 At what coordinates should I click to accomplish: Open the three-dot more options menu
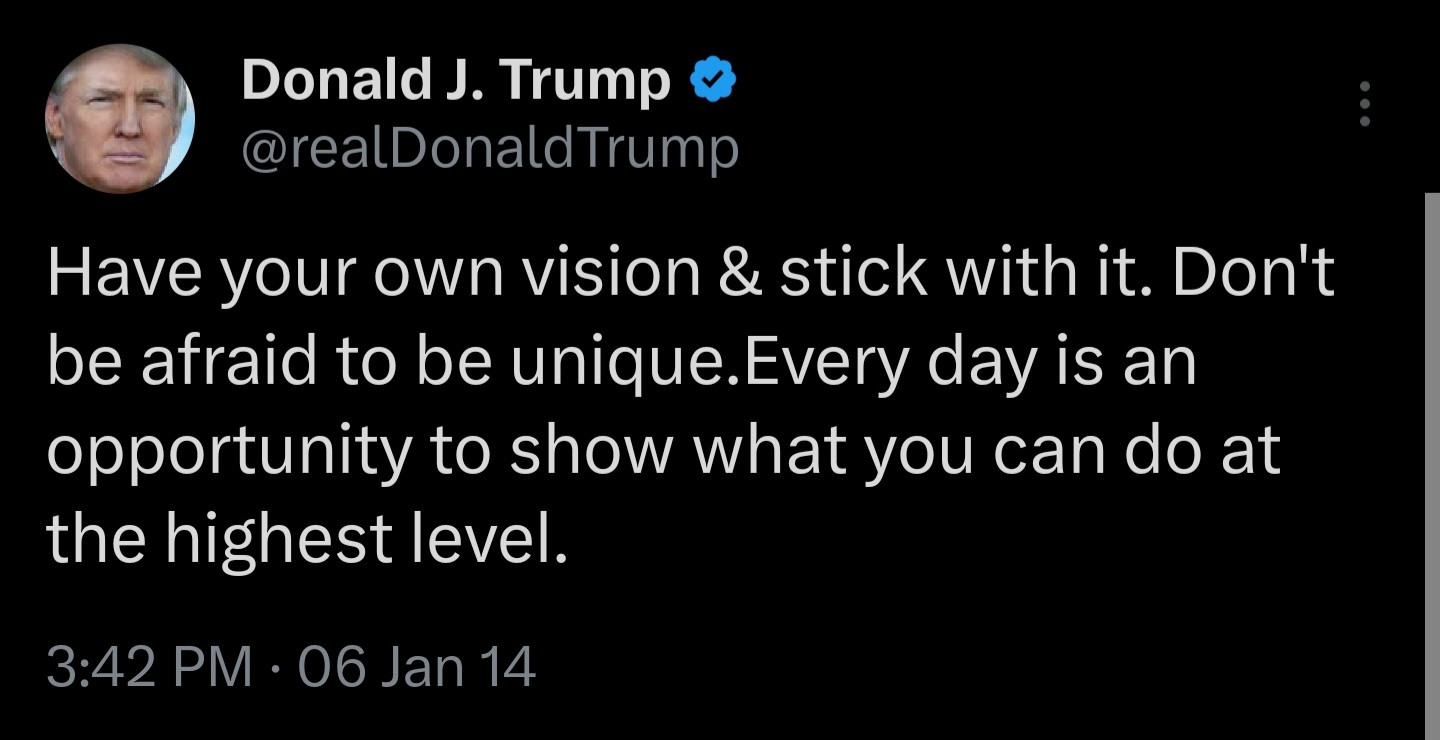click(x=1364, y=104)
